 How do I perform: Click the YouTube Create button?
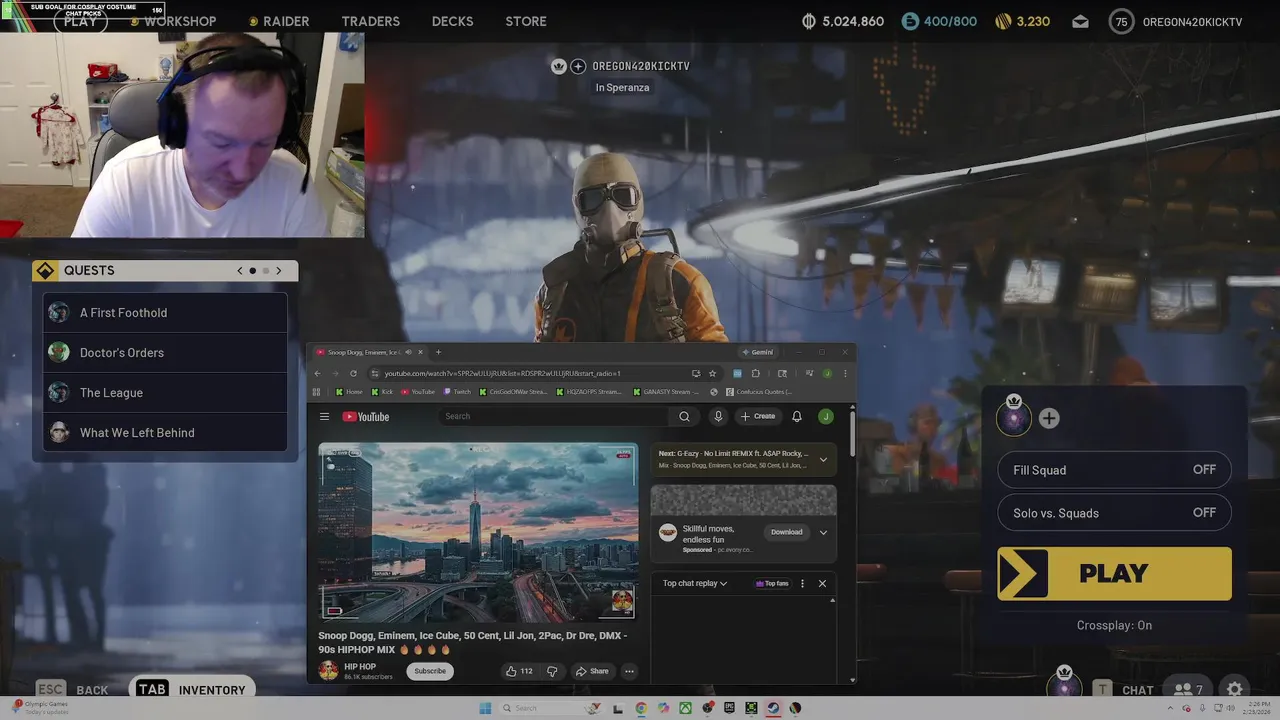(x=758, y=417)
